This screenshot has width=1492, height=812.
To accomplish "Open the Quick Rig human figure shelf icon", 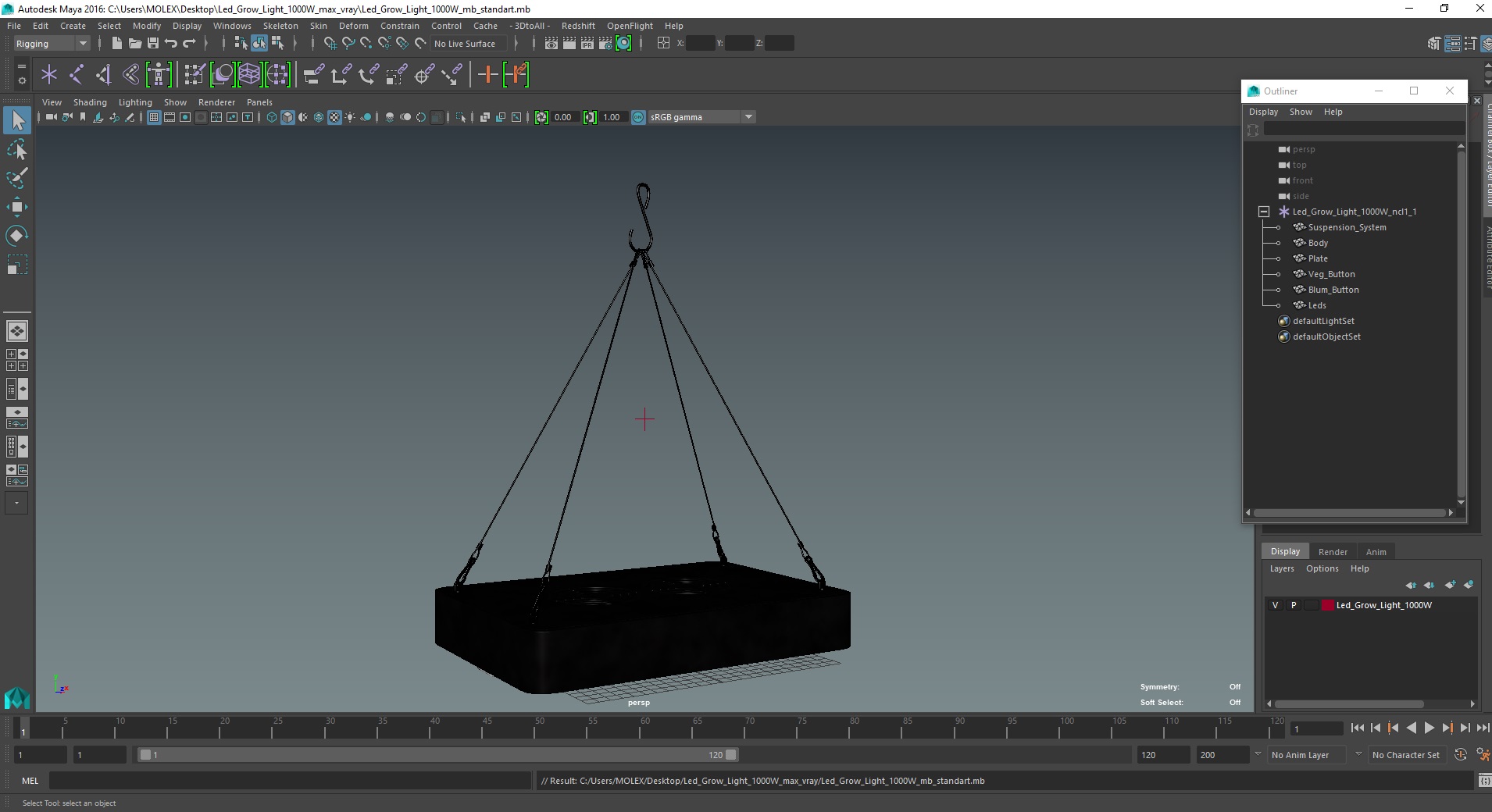I will pos(159,75).
